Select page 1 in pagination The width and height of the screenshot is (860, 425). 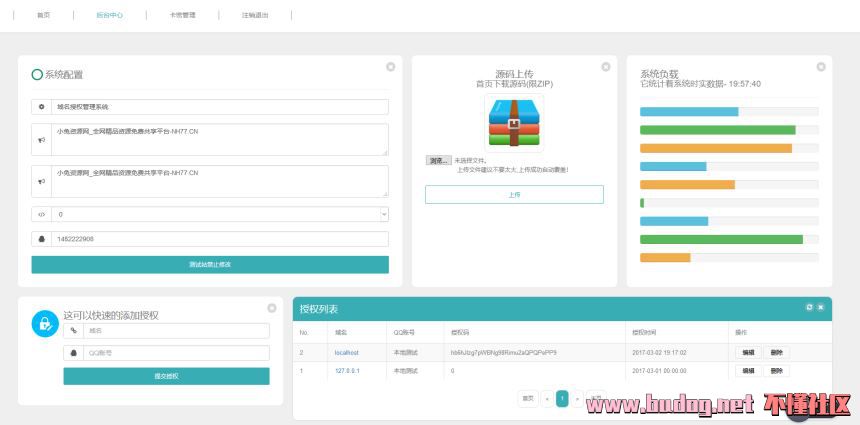point(562,399)
